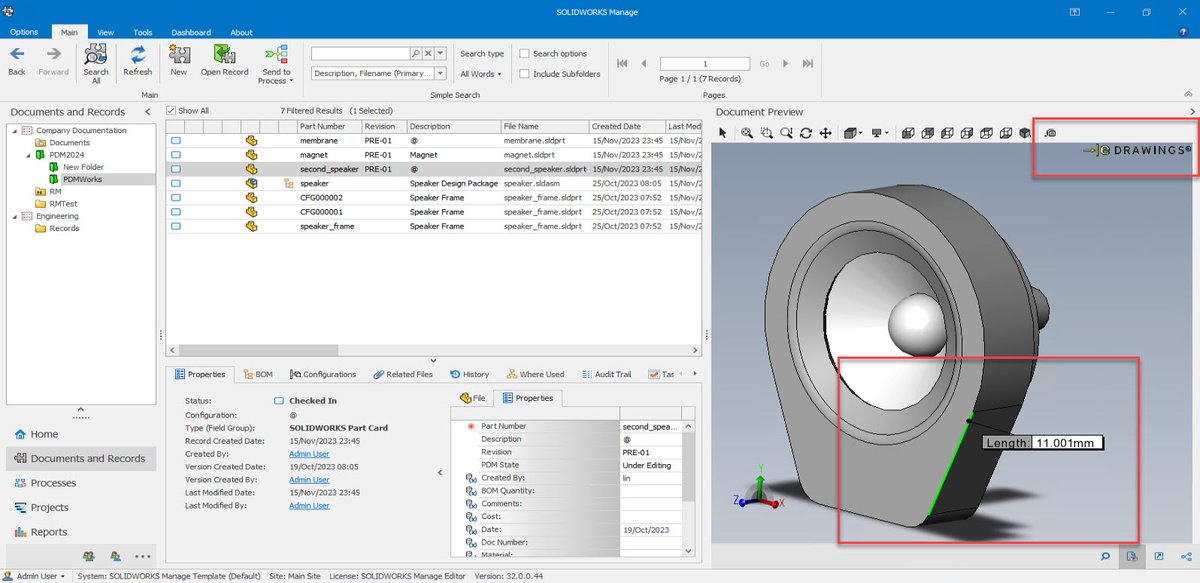Go to the next page arrow
1200x583 pixels.
(786, 63)
